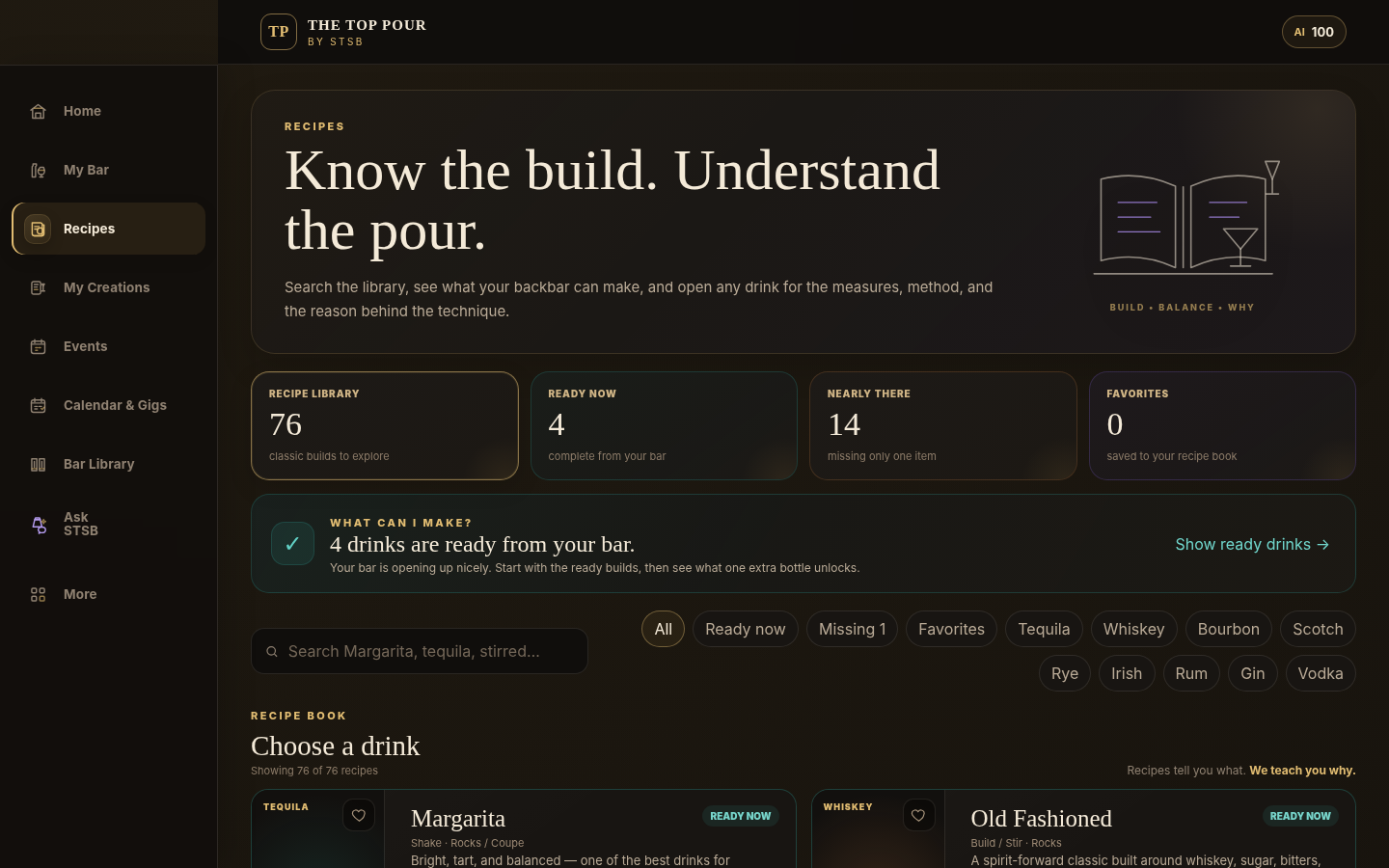This screenshot has height=868, width=1389.
Task: Toggle the Missing 1 filter
Action: [853, 629]
